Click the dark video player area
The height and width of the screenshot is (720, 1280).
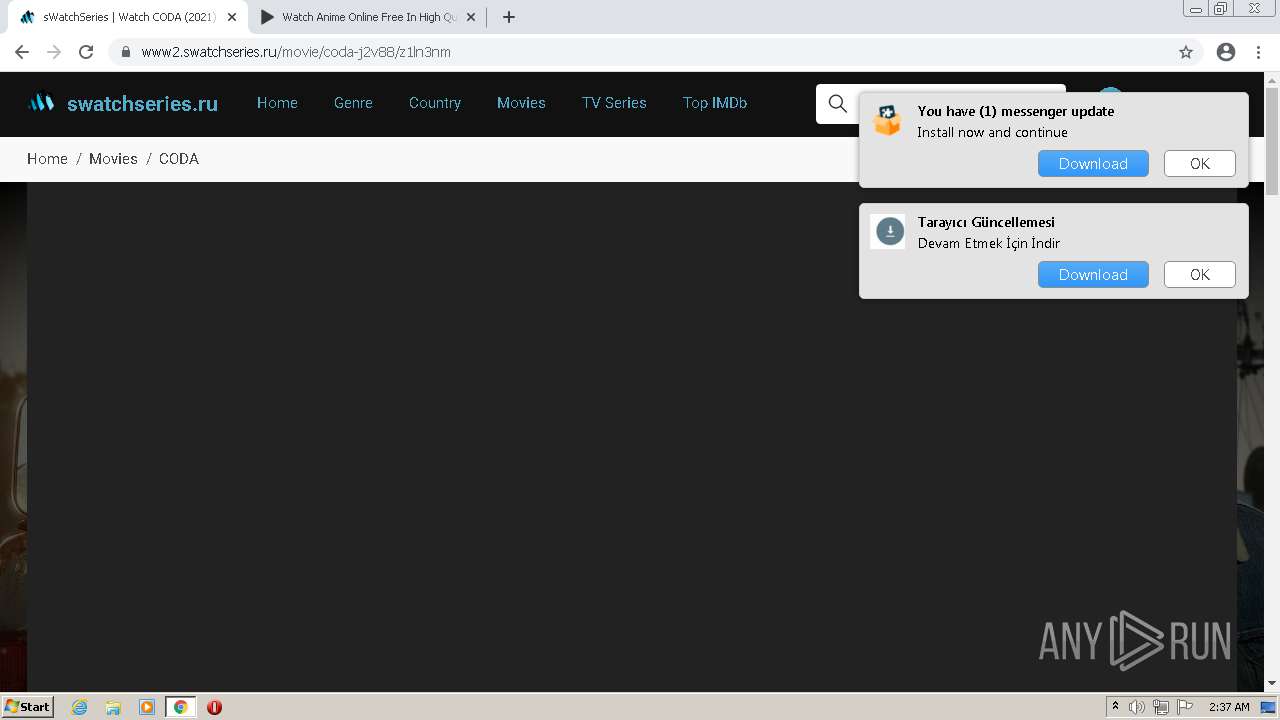632,436
